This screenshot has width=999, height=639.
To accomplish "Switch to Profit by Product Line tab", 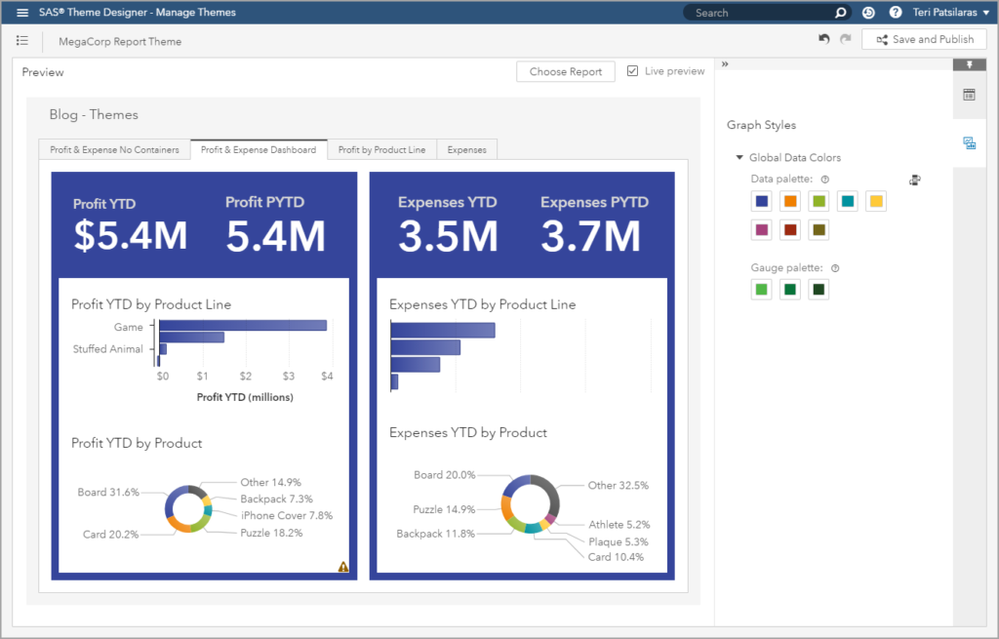I will (x=381, y=150).
